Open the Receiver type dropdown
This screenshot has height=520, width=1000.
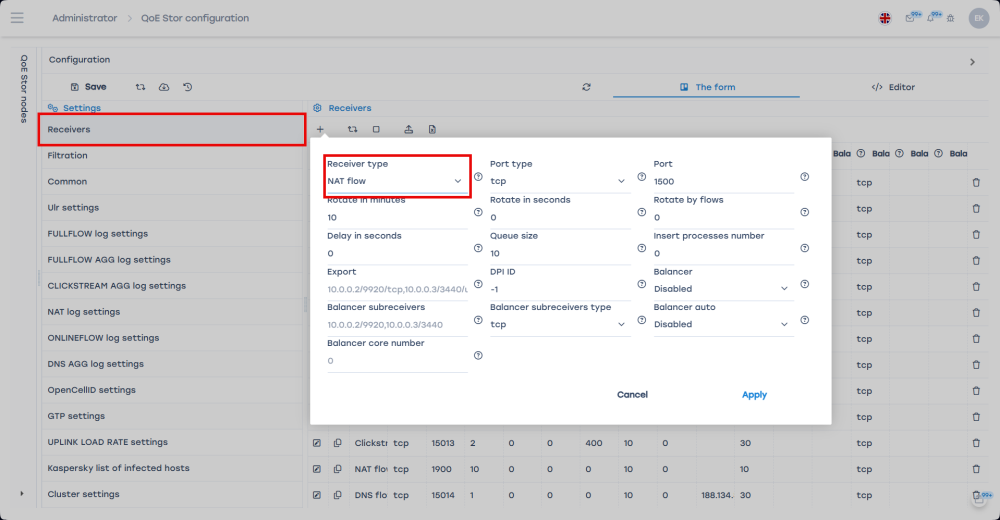tap(395, 181)
